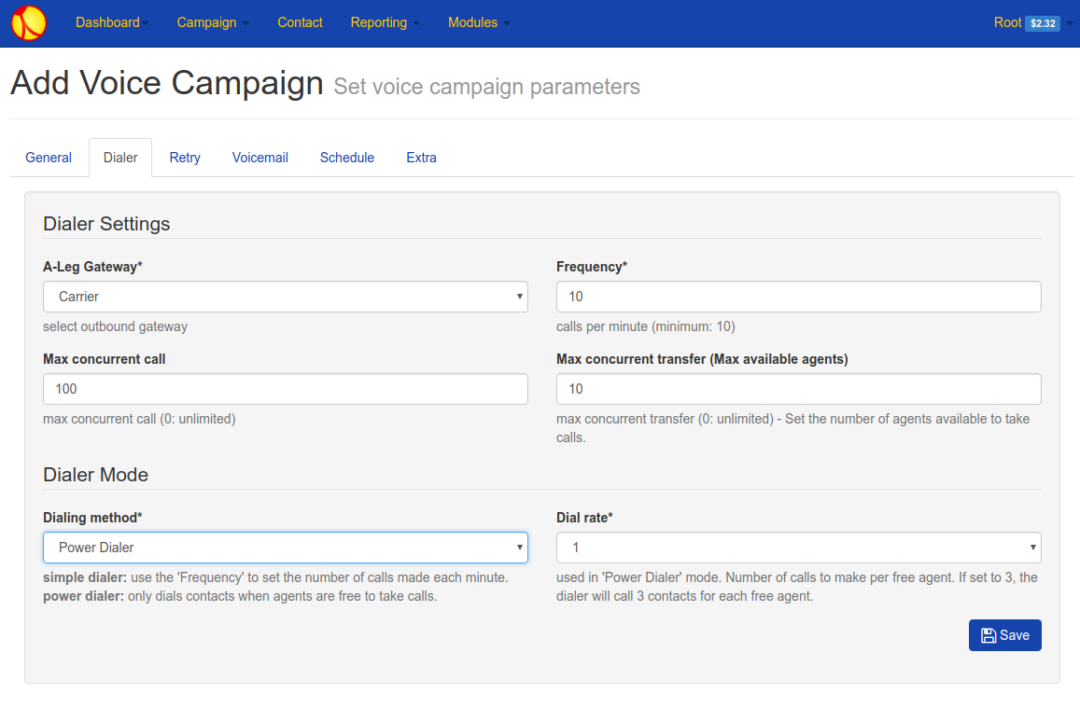The height and width of the screenshot is (708, 1080).
Task: Go to the Schedule tab
Action: (347, 157)
